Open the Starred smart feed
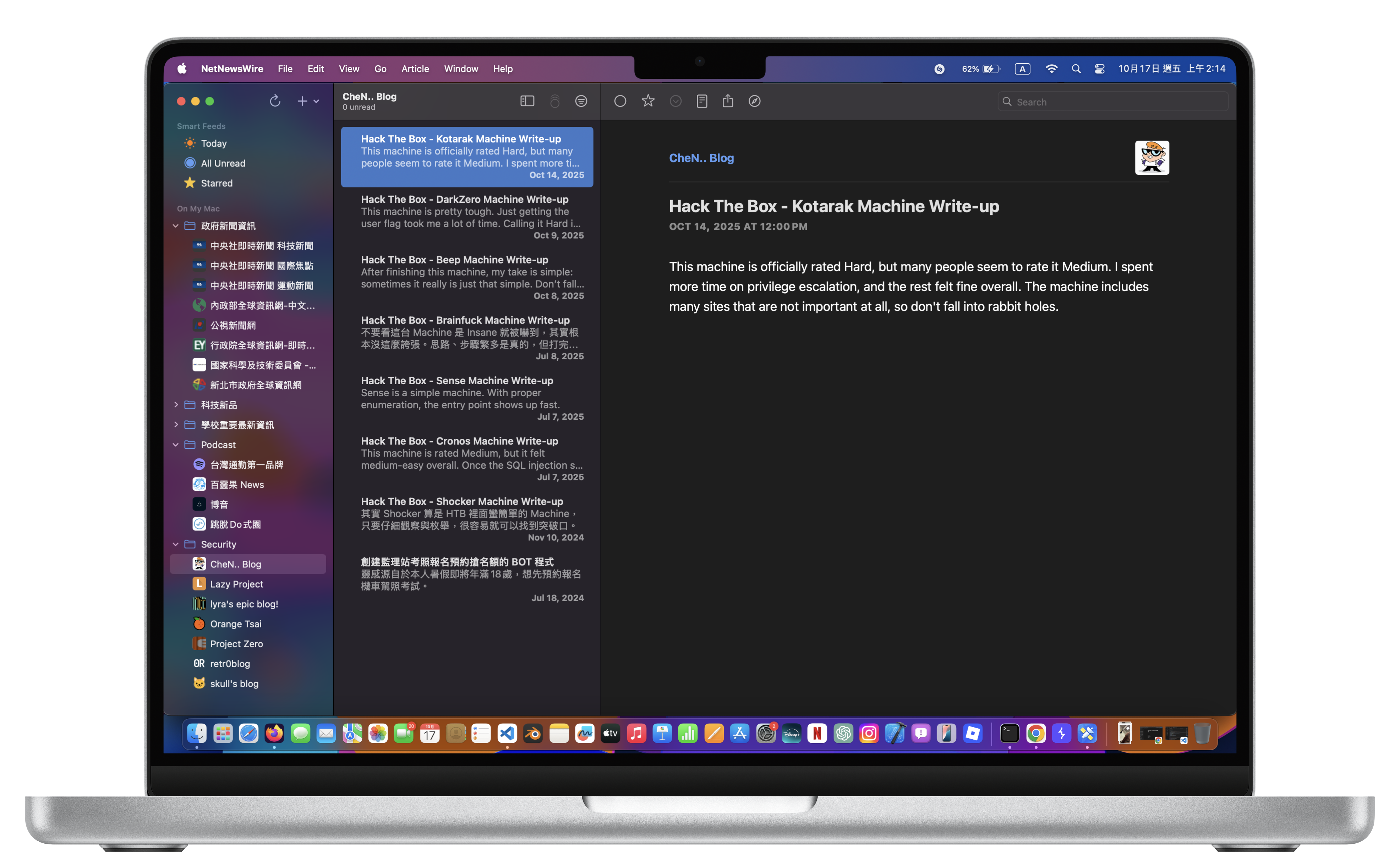Image resolution: width=1400 pixels, height=860 pixels. (x=216, y=183)
